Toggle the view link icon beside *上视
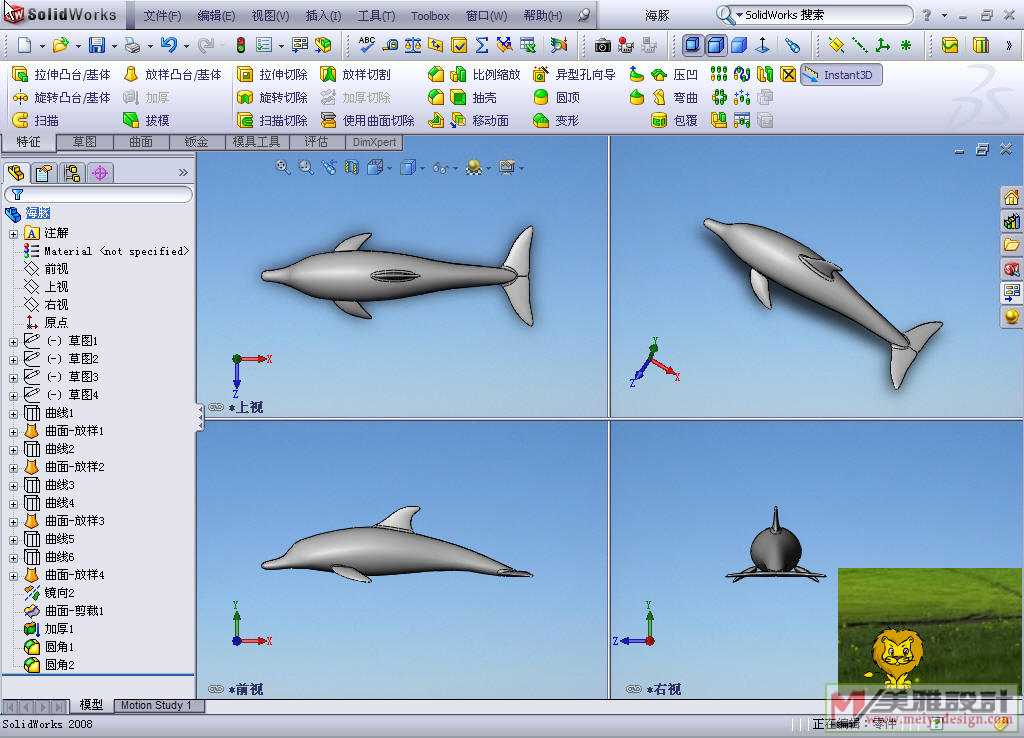The image size is (1024, 738). click(216, 407)
